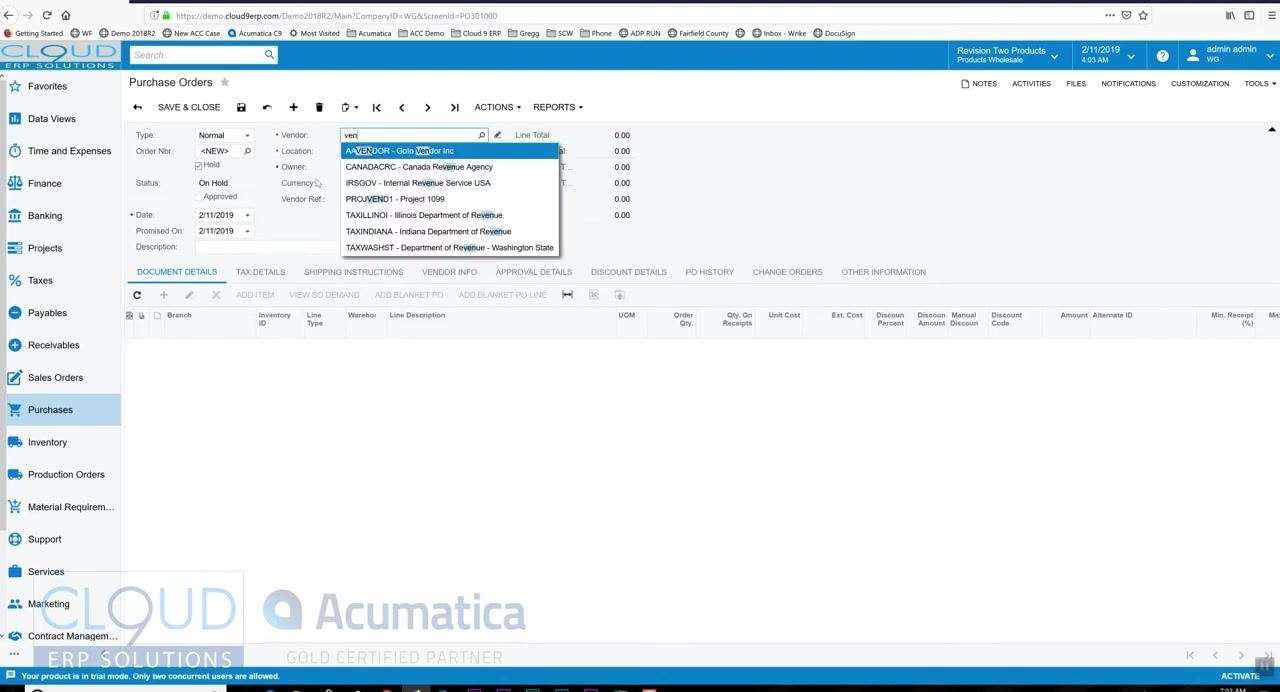Click the delete trash icon
The width and height of the screenshot is (1280, 692).
pyautogui.click(x=319, y=107)
